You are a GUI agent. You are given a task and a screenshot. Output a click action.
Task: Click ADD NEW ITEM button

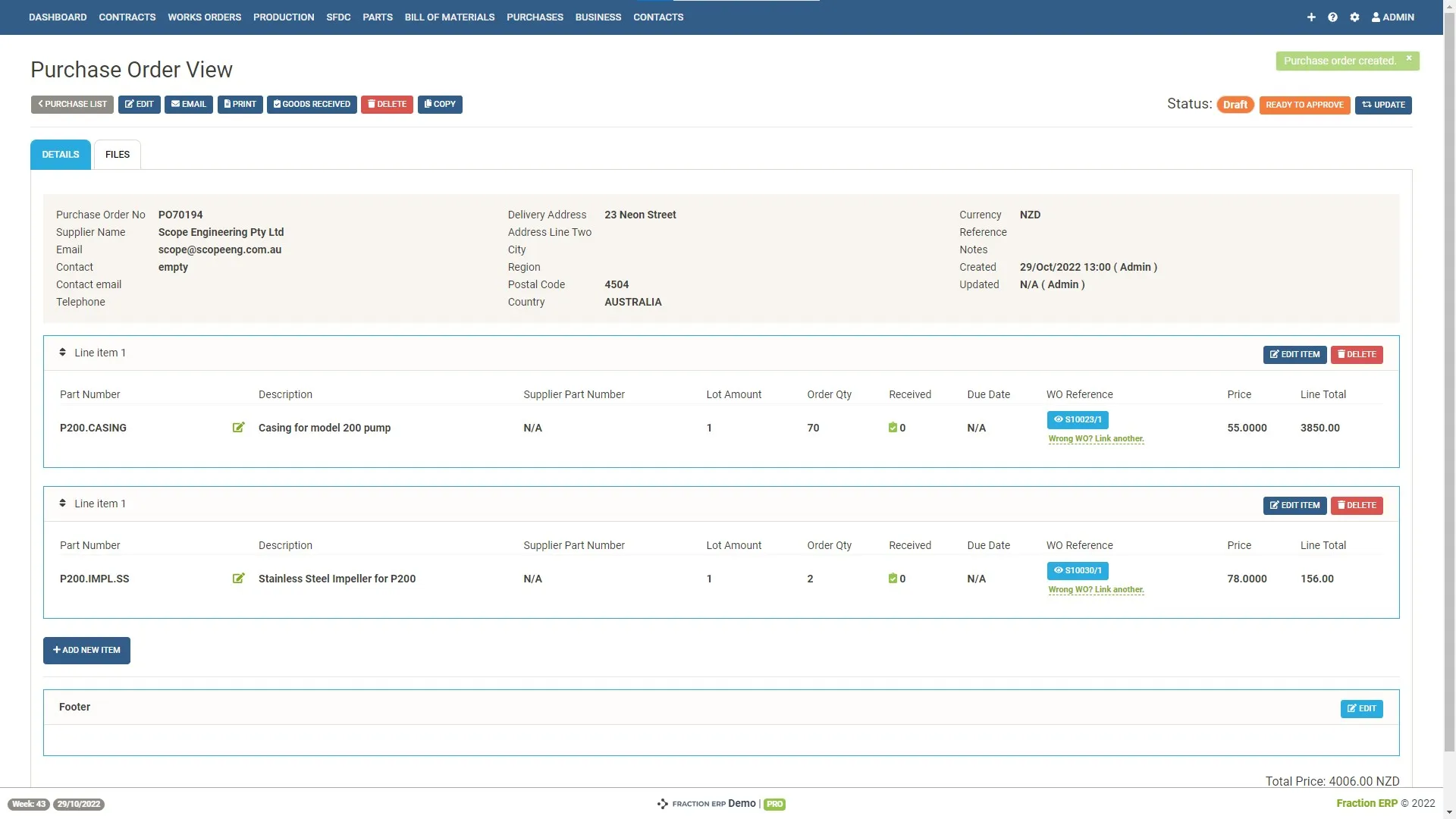(x=87, y=650)
